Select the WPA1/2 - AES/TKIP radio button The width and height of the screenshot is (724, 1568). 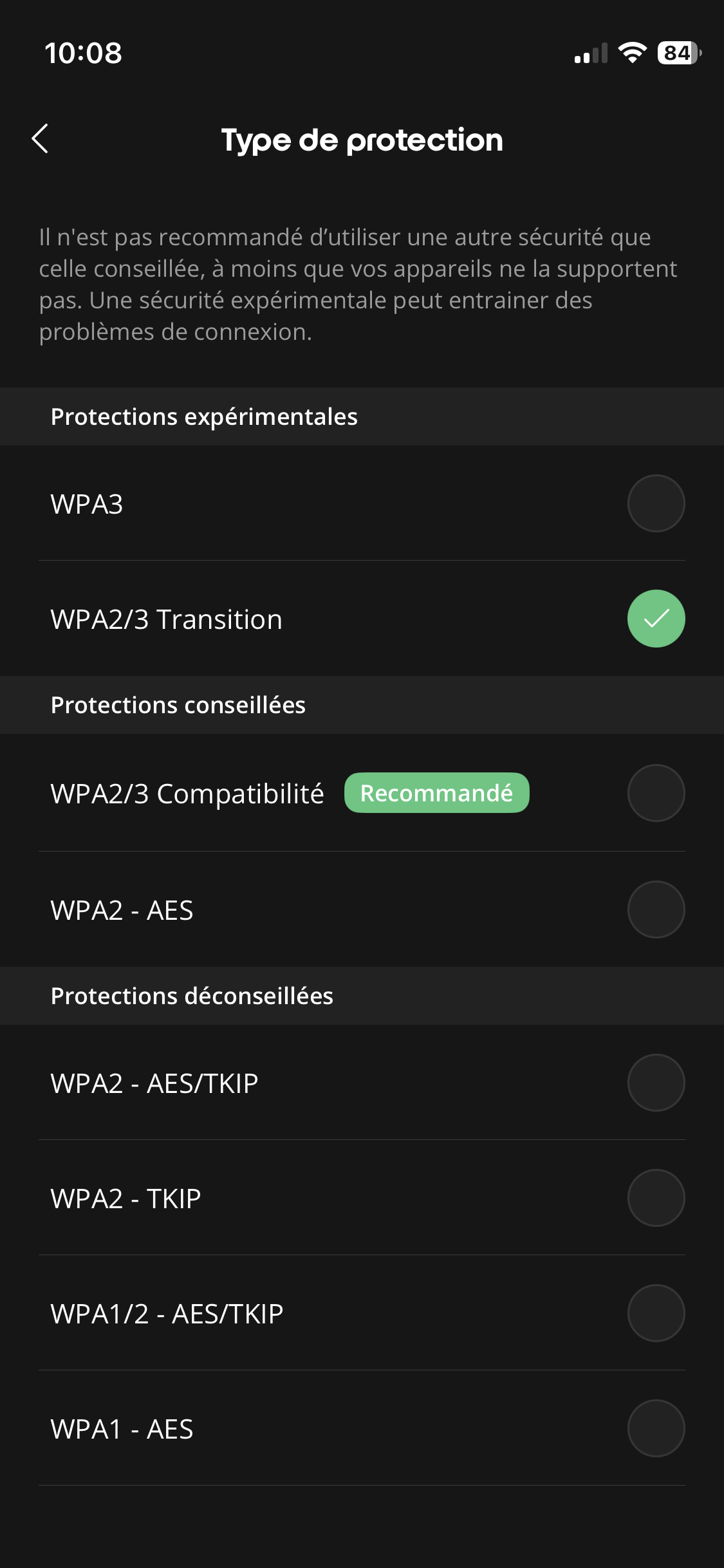click(656, 1313)
